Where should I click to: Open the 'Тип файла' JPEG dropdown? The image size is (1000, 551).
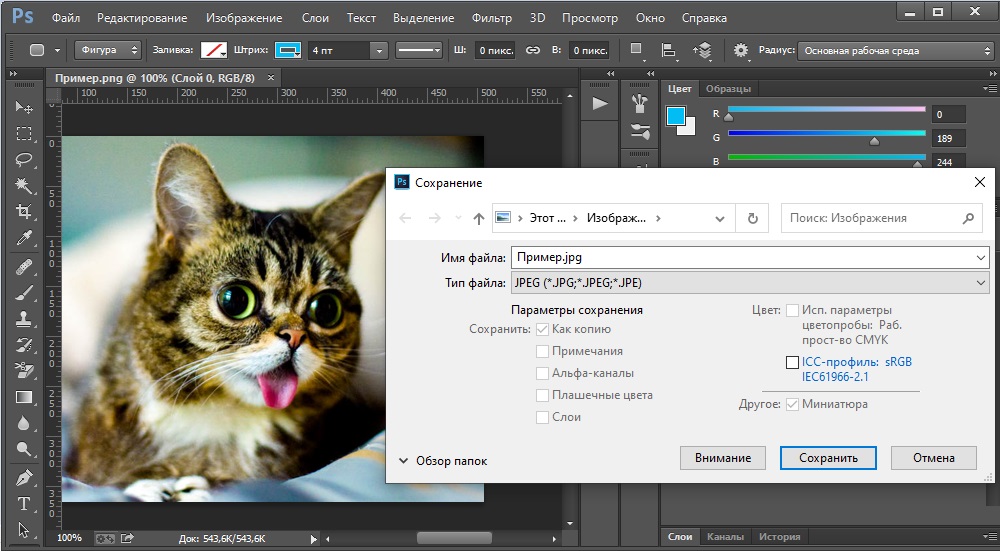[x=750, y=283]
